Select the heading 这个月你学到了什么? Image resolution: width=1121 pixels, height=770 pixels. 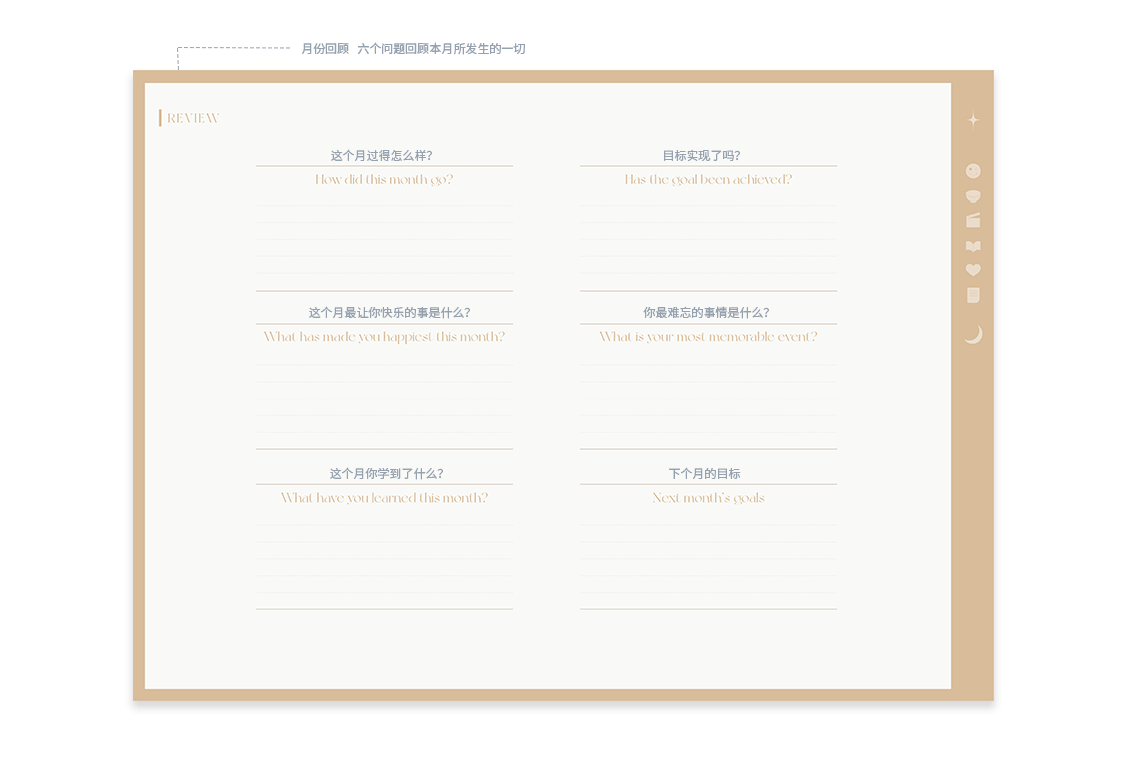pyautogui.click(x=387, y=473)
